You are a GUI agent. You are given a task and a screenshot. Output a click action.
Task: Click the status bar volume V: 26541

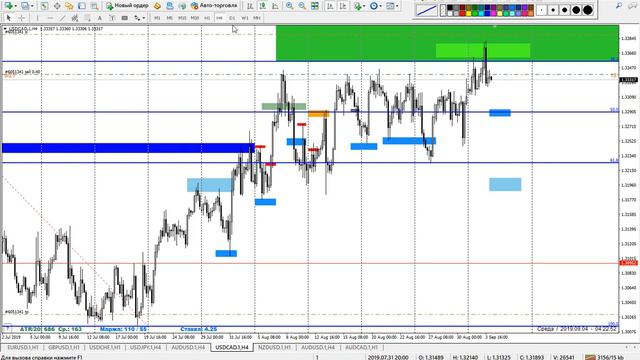coord(564,357)
